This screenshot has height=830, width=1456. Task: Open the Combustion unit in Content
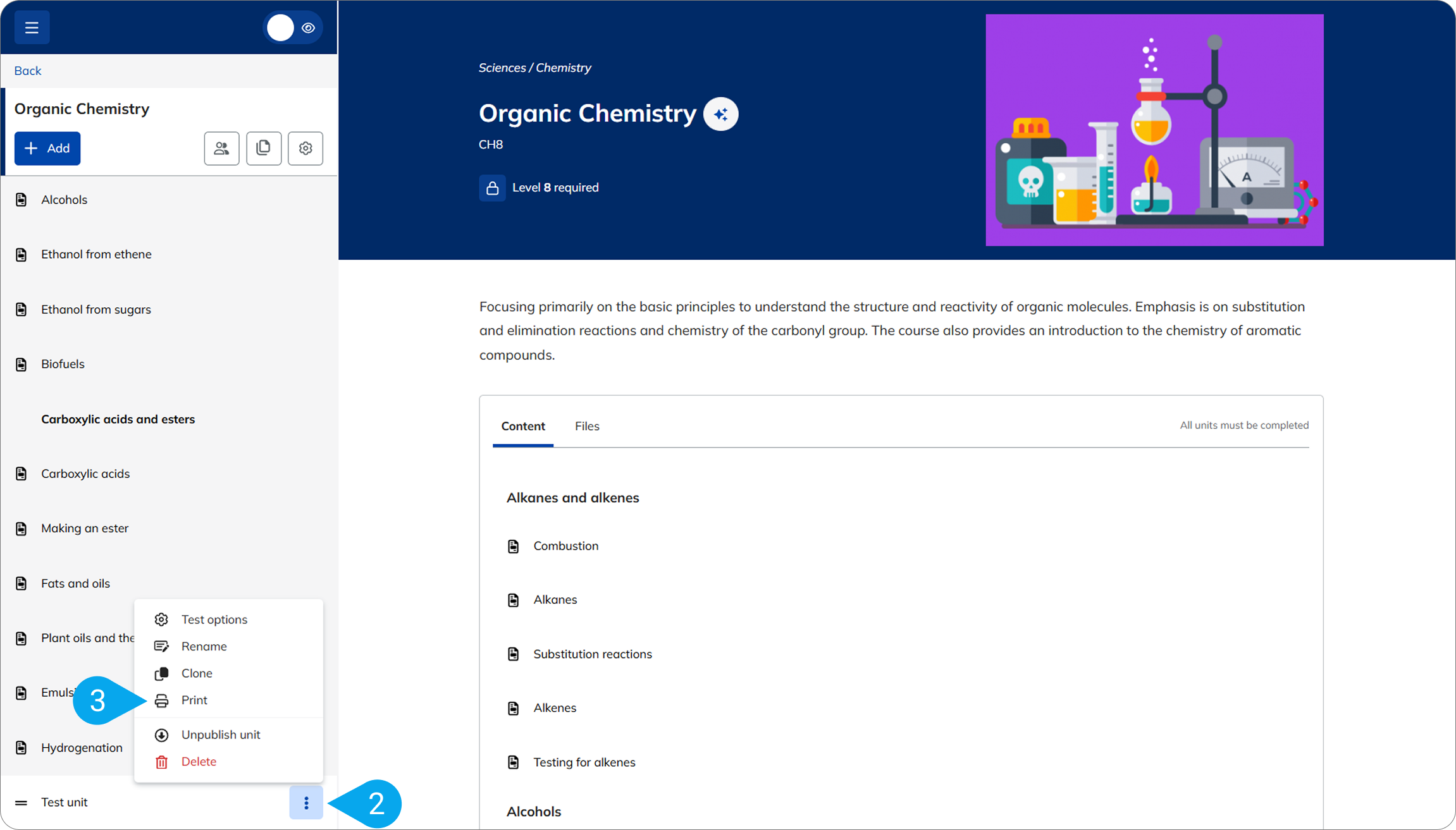565,546
